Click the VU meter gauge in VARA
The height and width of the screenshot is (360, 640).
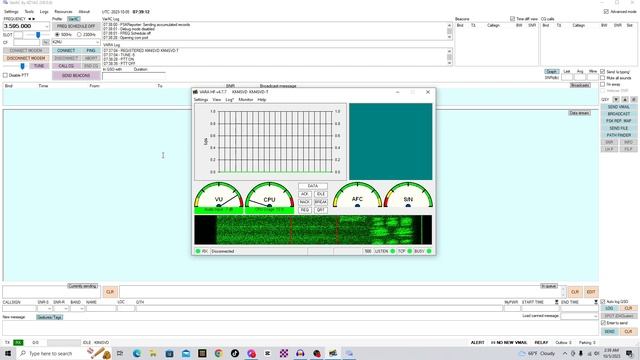[x=218, y=195]
